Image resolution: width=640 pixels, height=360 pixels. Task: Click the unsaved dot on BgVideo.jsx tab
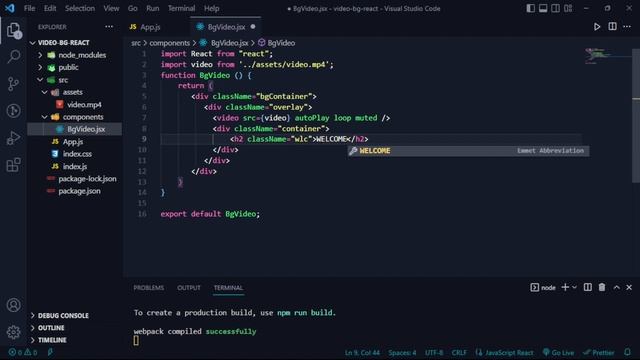tap(253, 27)
